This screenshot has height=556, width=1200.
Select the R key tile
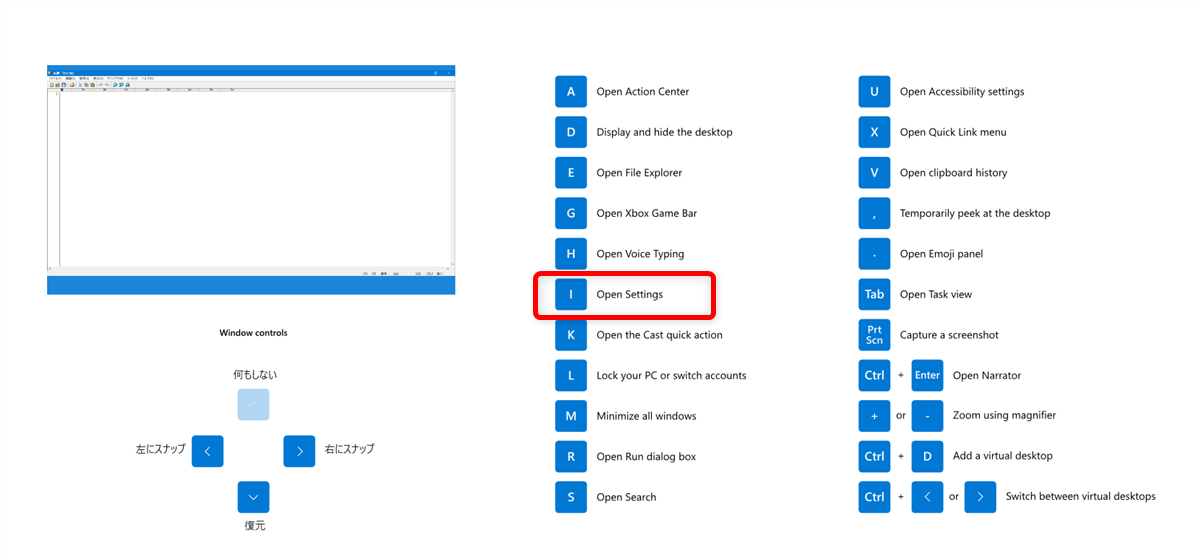(x=571, y=456)
